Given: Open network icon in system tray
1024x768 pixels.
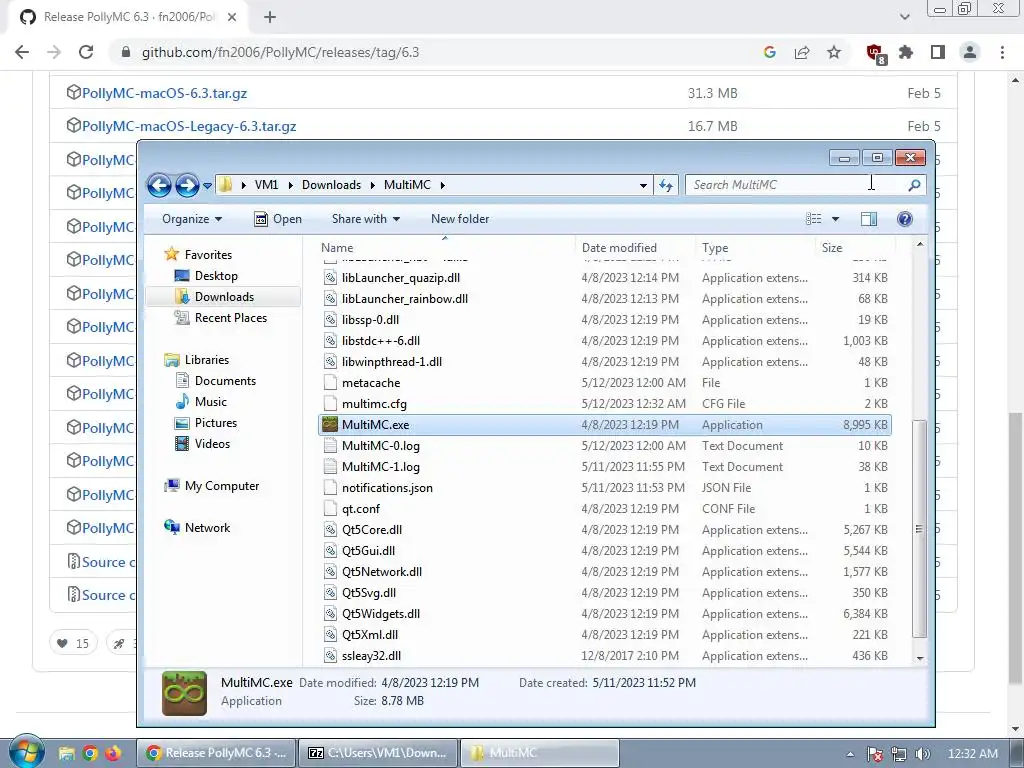Looking at the screenshot, I should 899,754.
